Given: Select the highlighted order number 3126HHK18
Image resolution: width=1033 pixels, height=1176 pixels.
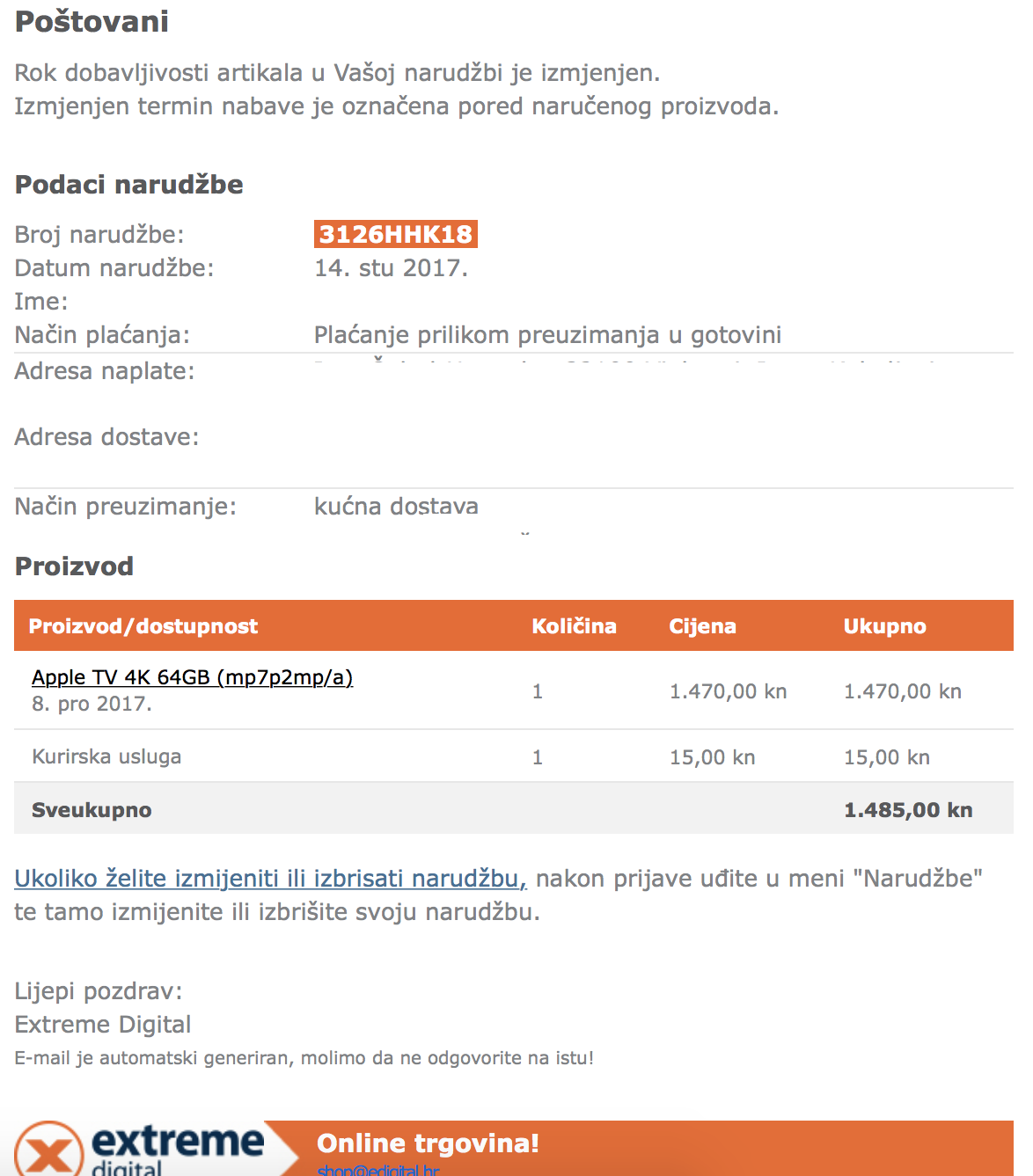Looking at the screenshot, I should click(395, 234).
